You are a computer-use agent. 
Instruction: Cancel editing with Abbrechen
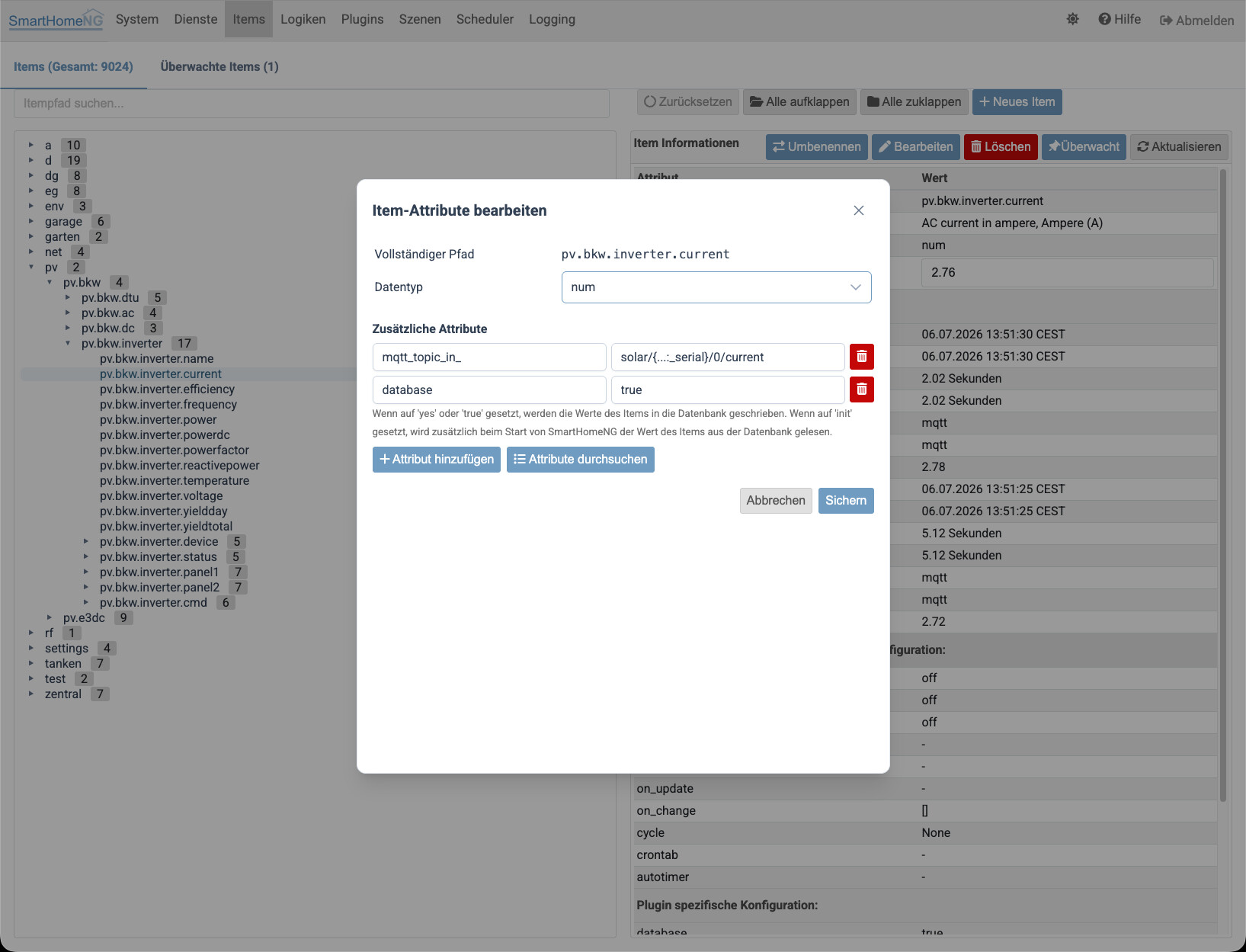(775, 501)
